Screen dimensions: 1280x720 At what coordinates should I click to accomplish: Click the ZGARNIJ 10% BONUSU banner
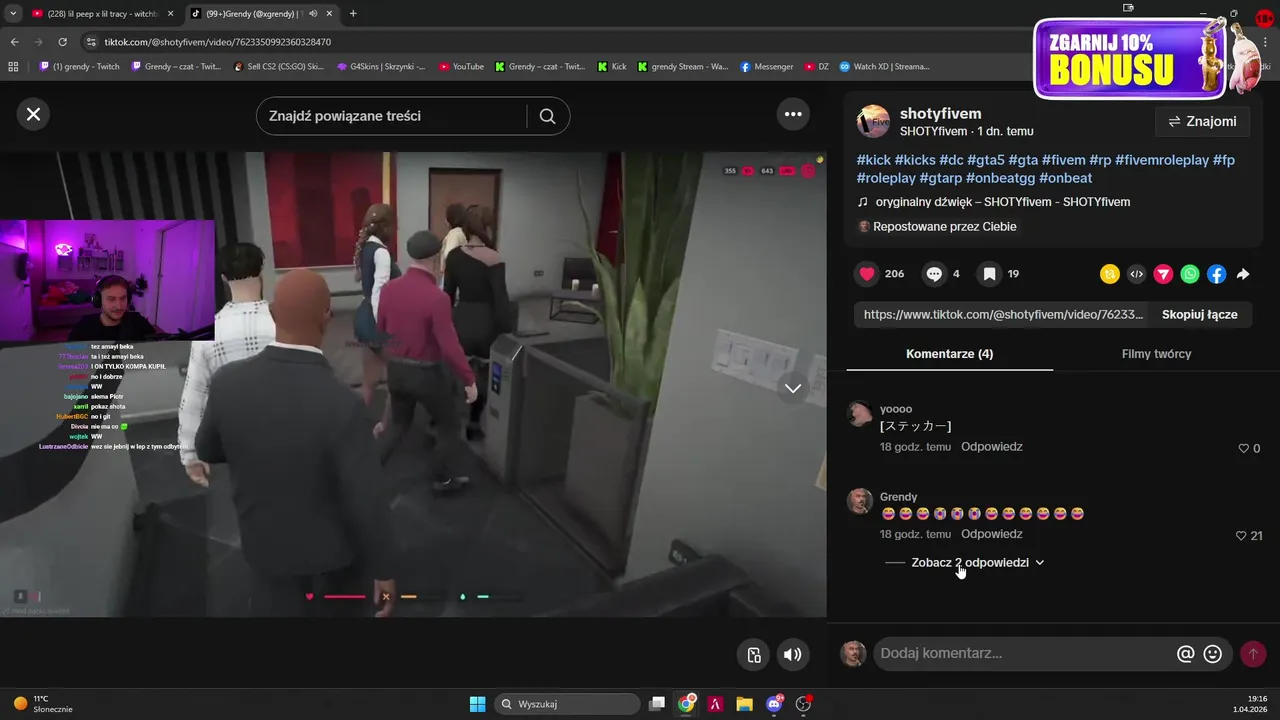(1130, 58)
